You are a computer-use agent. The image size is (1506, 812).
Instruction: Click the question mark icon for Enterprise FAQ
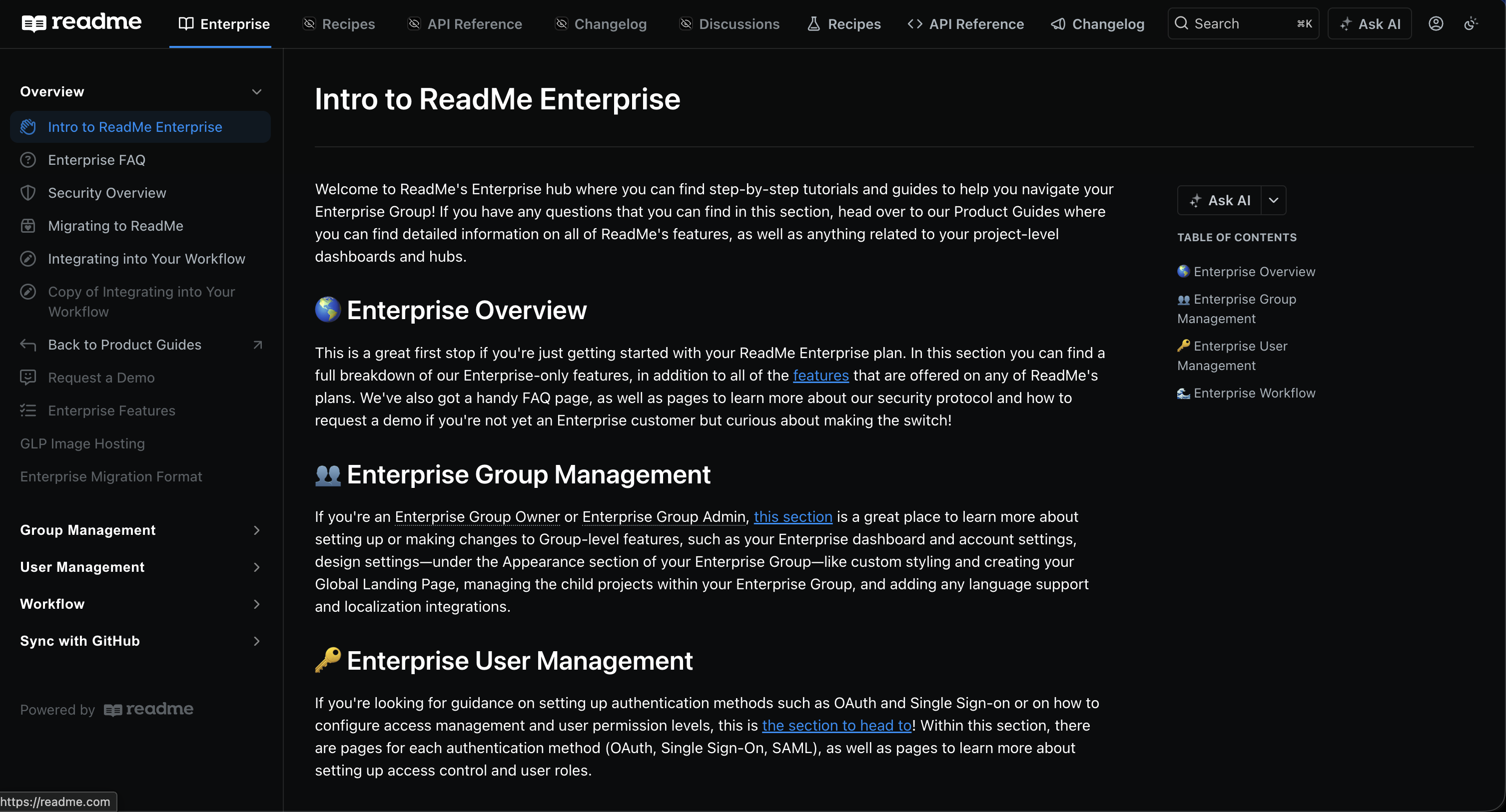(x=28, y=160)
